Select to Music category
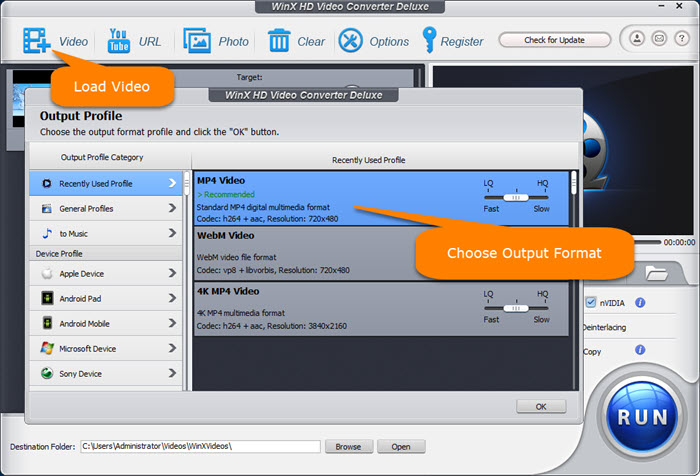 click(106, 234)
